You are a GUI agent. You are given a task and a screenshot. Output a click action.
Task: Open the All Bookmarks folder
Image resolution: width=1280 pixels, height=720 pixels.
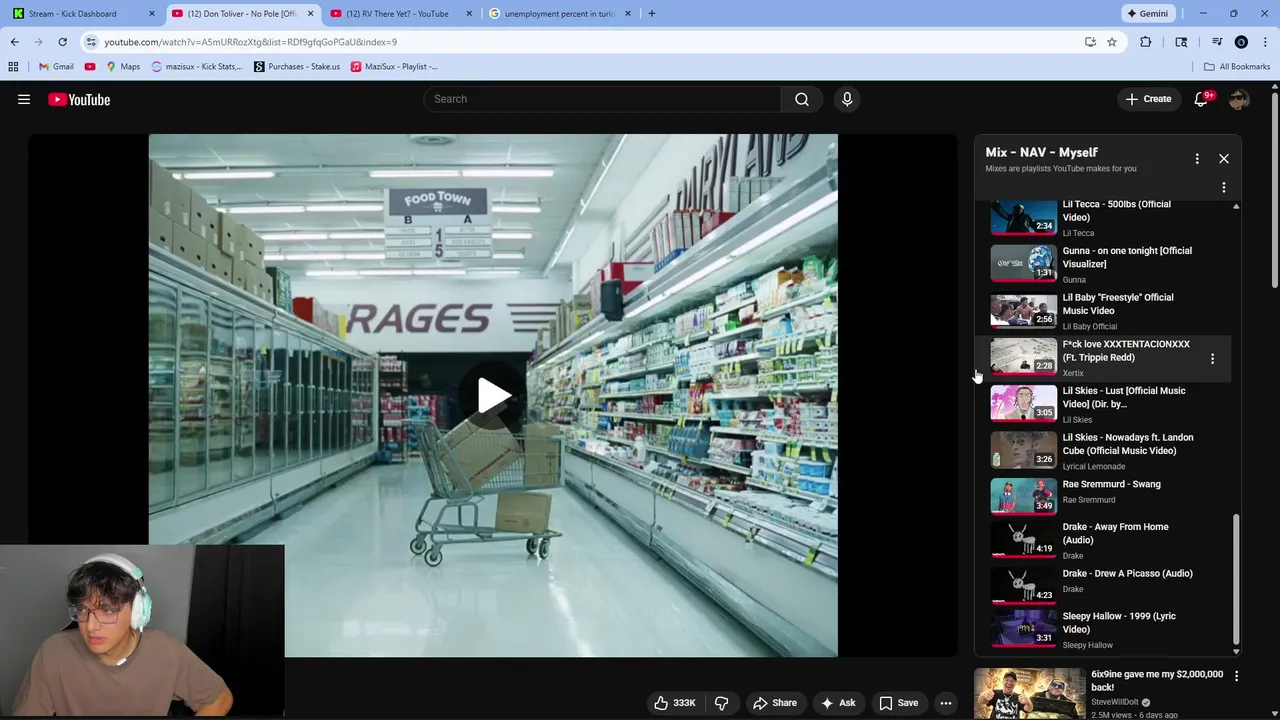[1237, 66]
